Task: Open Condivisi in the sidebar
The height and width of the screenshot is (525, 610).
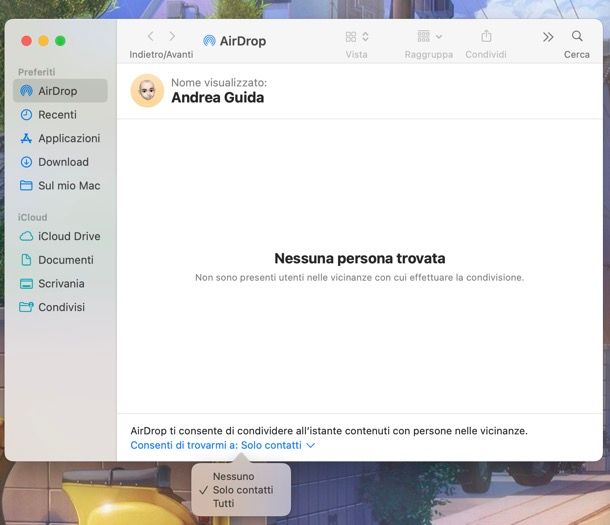Action: click(61, 308)
